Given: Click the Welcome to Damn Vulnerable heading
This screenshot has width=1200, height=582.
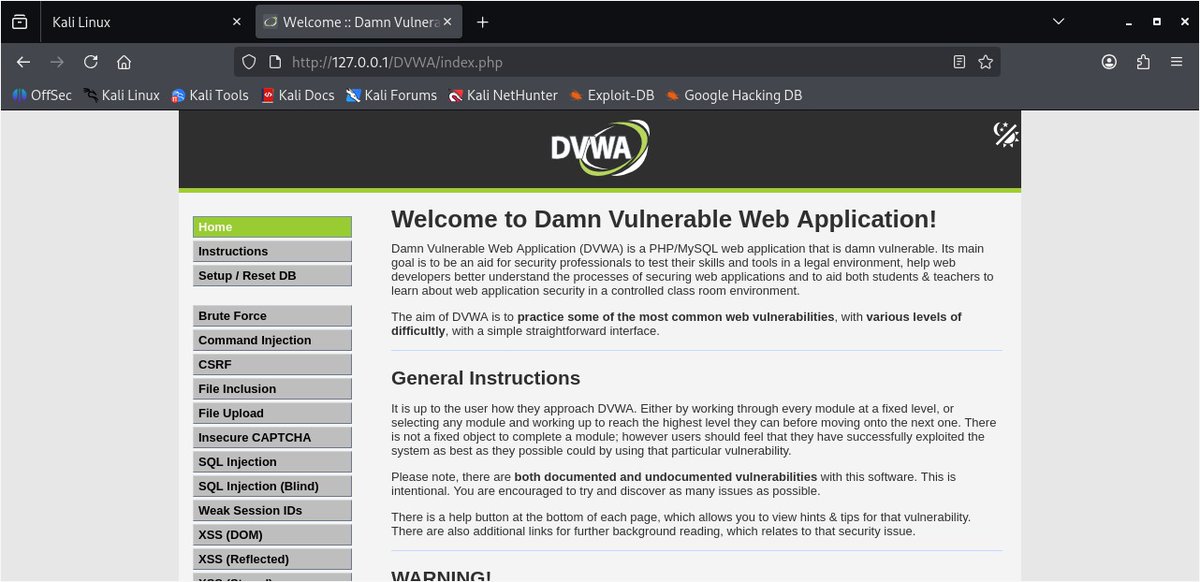Looking at the screenshot, I should [664, 219].
